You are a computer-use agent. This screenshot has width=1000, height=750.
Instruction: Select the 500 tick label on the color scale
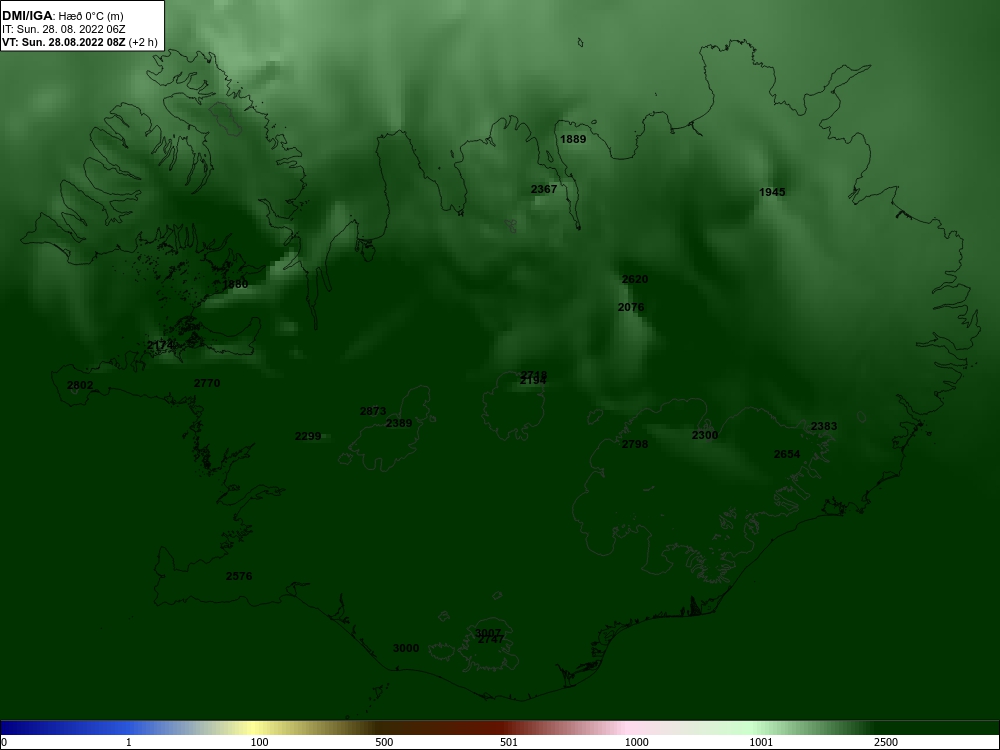(x=384, y=742)
